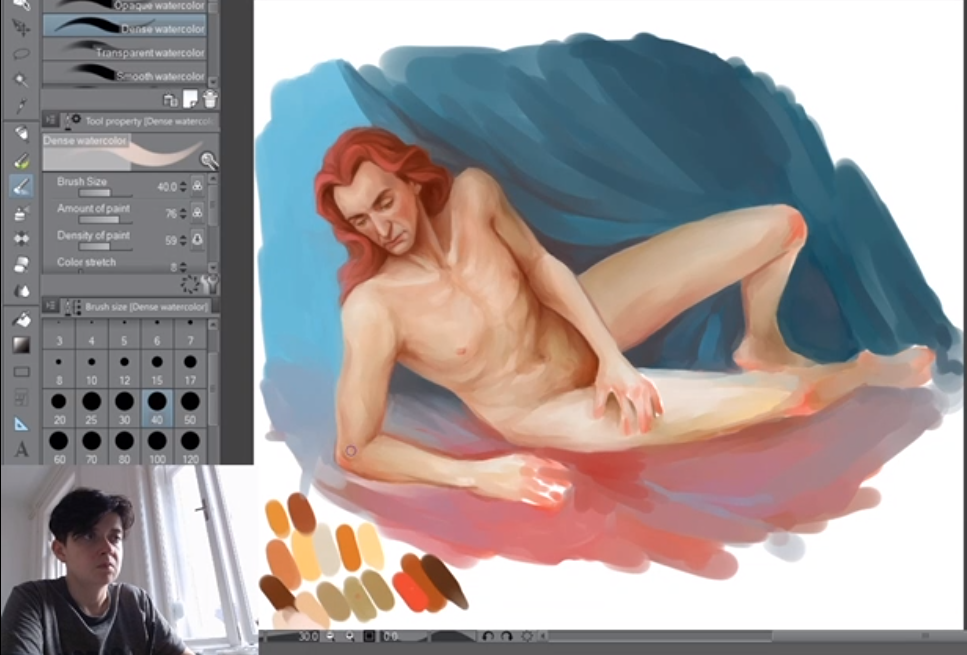Toggle Brush Size dynamics button
This screenshot has width=967, height=655.
(x=197, y=185)
